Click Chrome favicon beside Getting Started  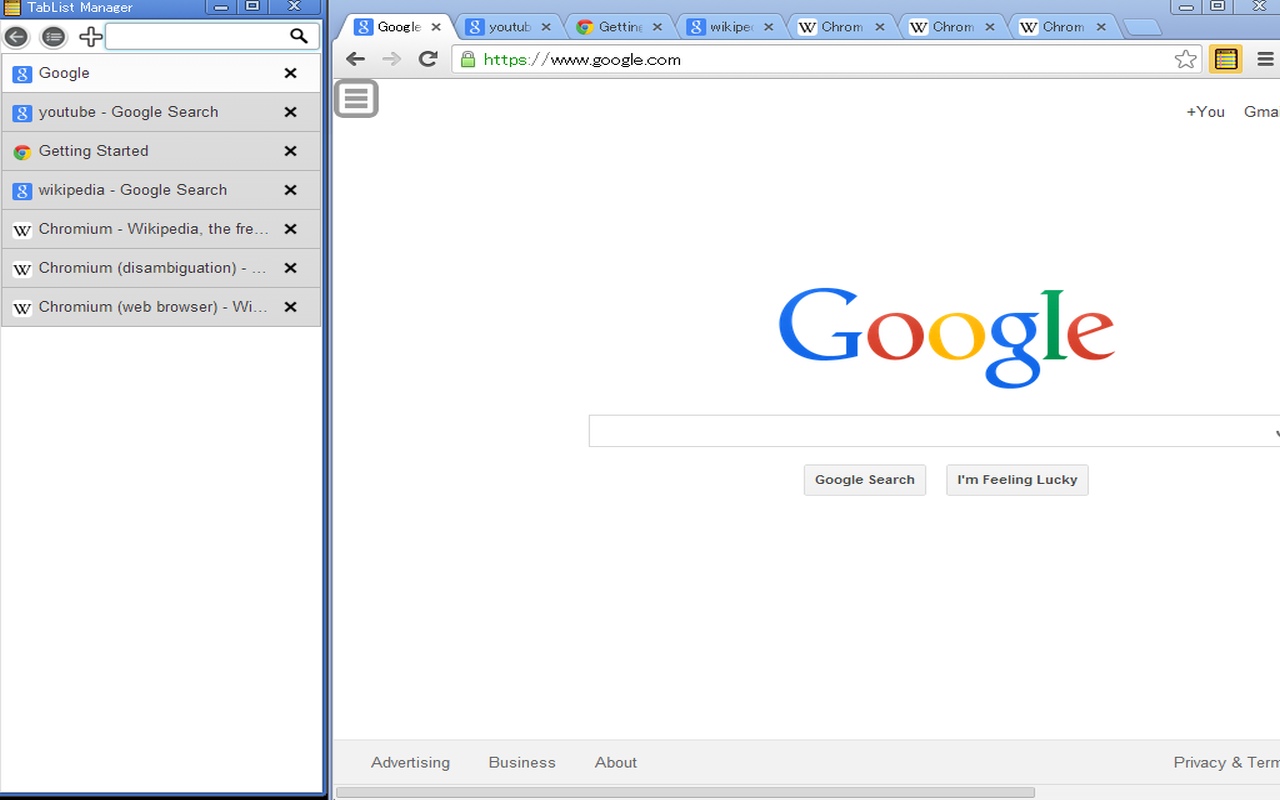click(x=22, y=152)
